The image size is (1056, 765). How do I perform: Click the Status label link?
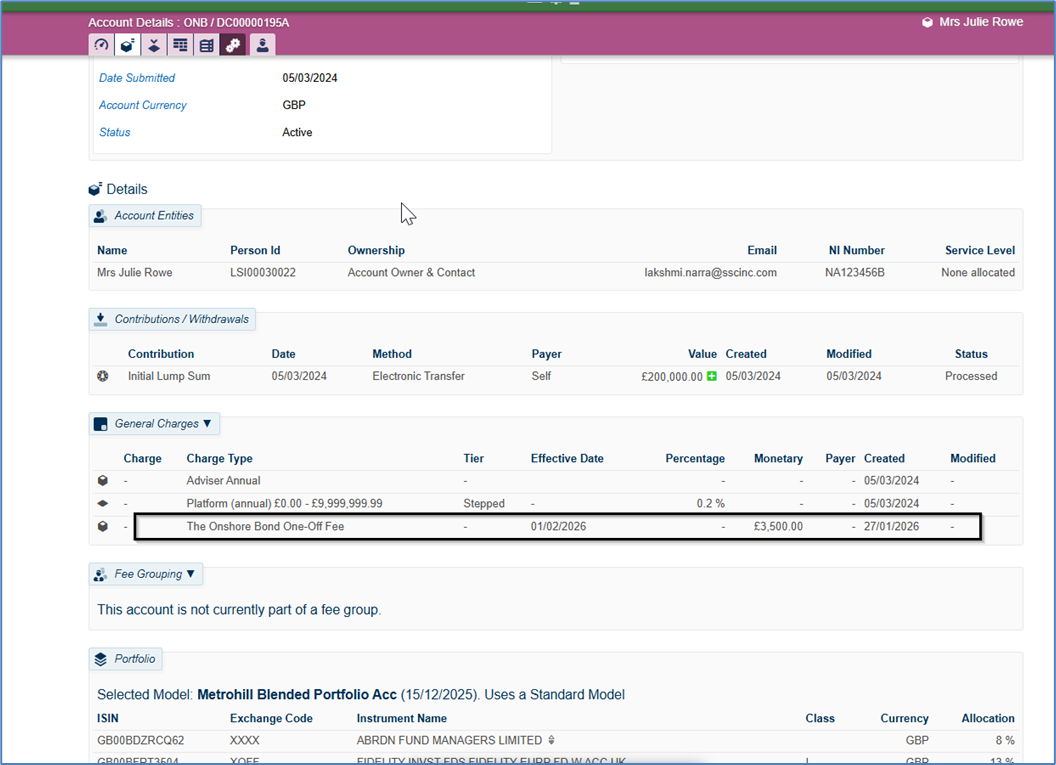pos(114,132)
